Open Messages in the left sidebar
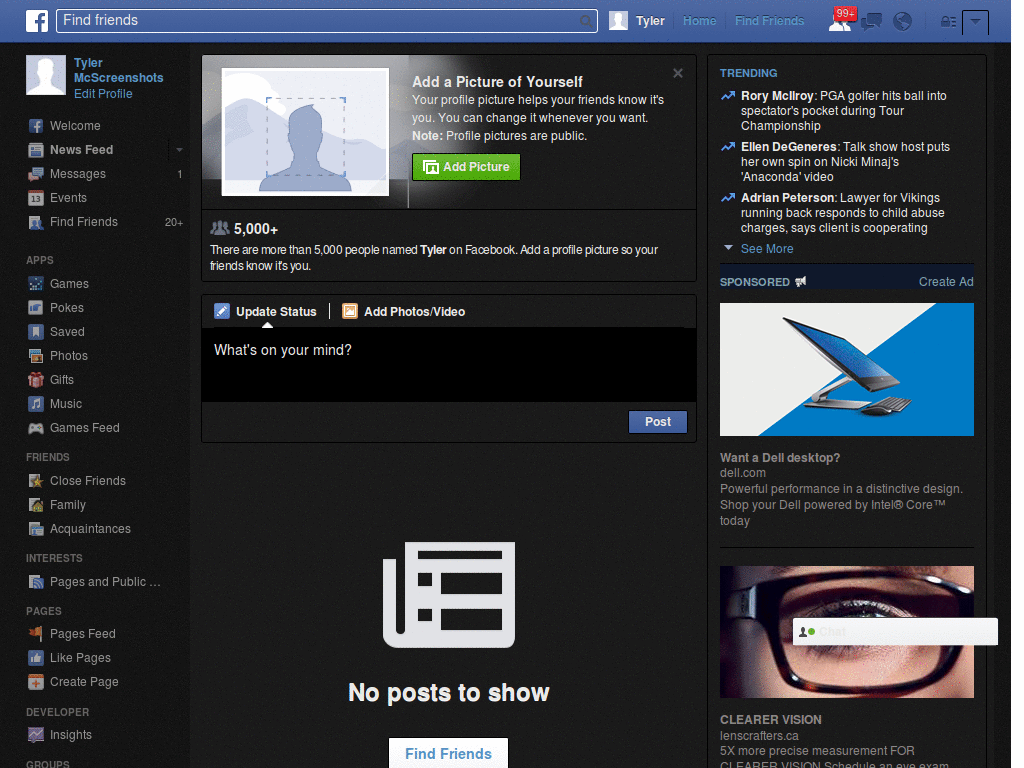Screen dimensions: 1024x768 tap(78, 174)
